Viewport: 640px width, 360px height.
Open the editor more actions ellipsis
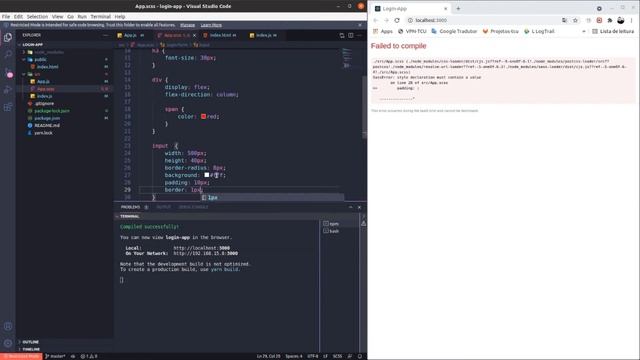point(359,36)
